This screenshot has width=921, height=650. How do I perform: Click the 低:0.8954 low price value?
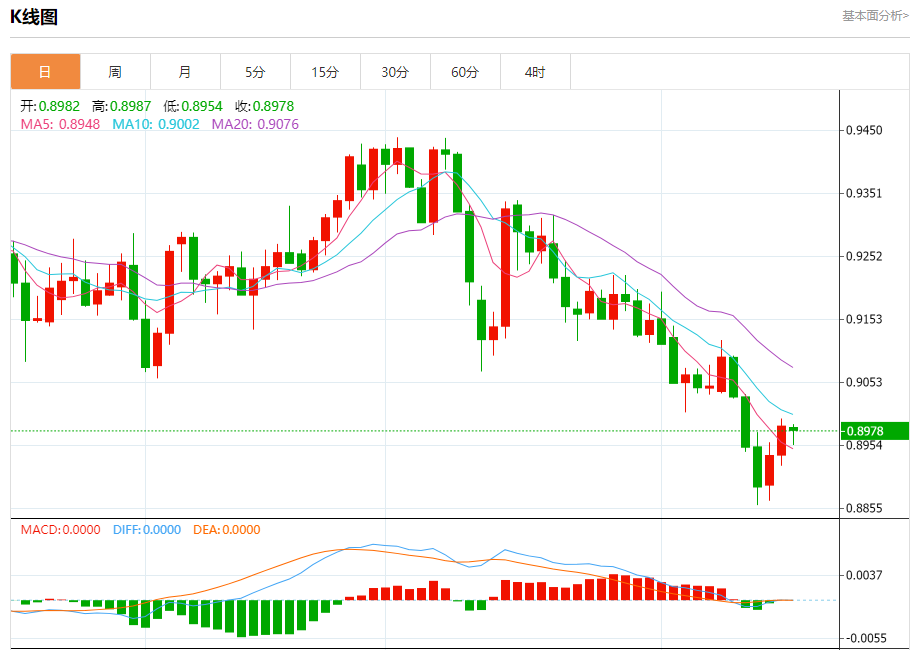point(193,106)
